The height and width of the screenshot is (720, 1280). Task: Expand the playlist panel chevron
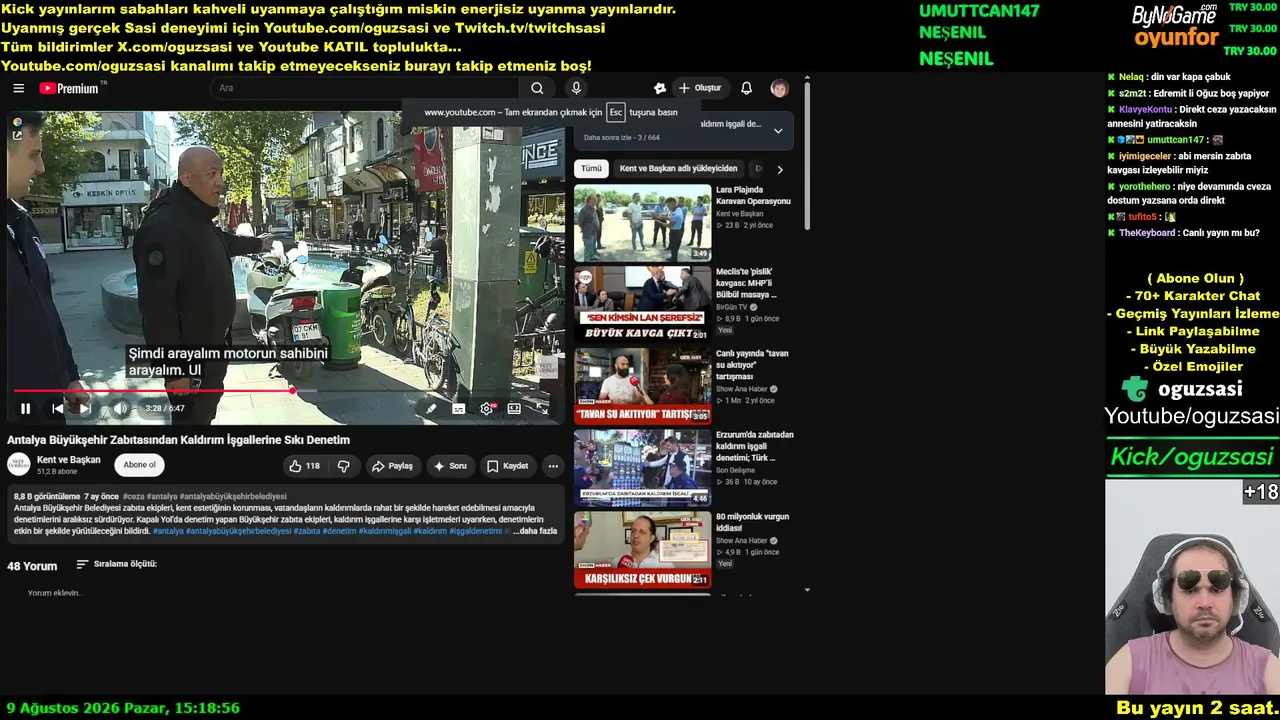click(x=778, y=131)
